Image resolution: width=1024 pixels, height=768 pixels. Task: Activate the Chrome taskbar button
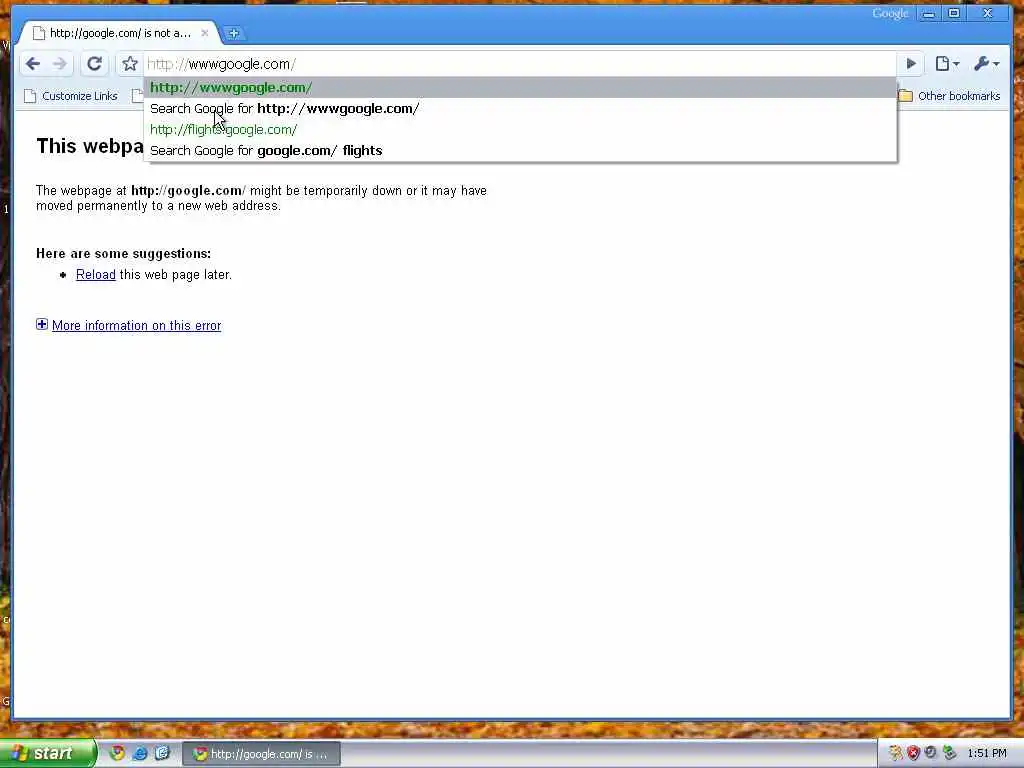tap(261, 754)
